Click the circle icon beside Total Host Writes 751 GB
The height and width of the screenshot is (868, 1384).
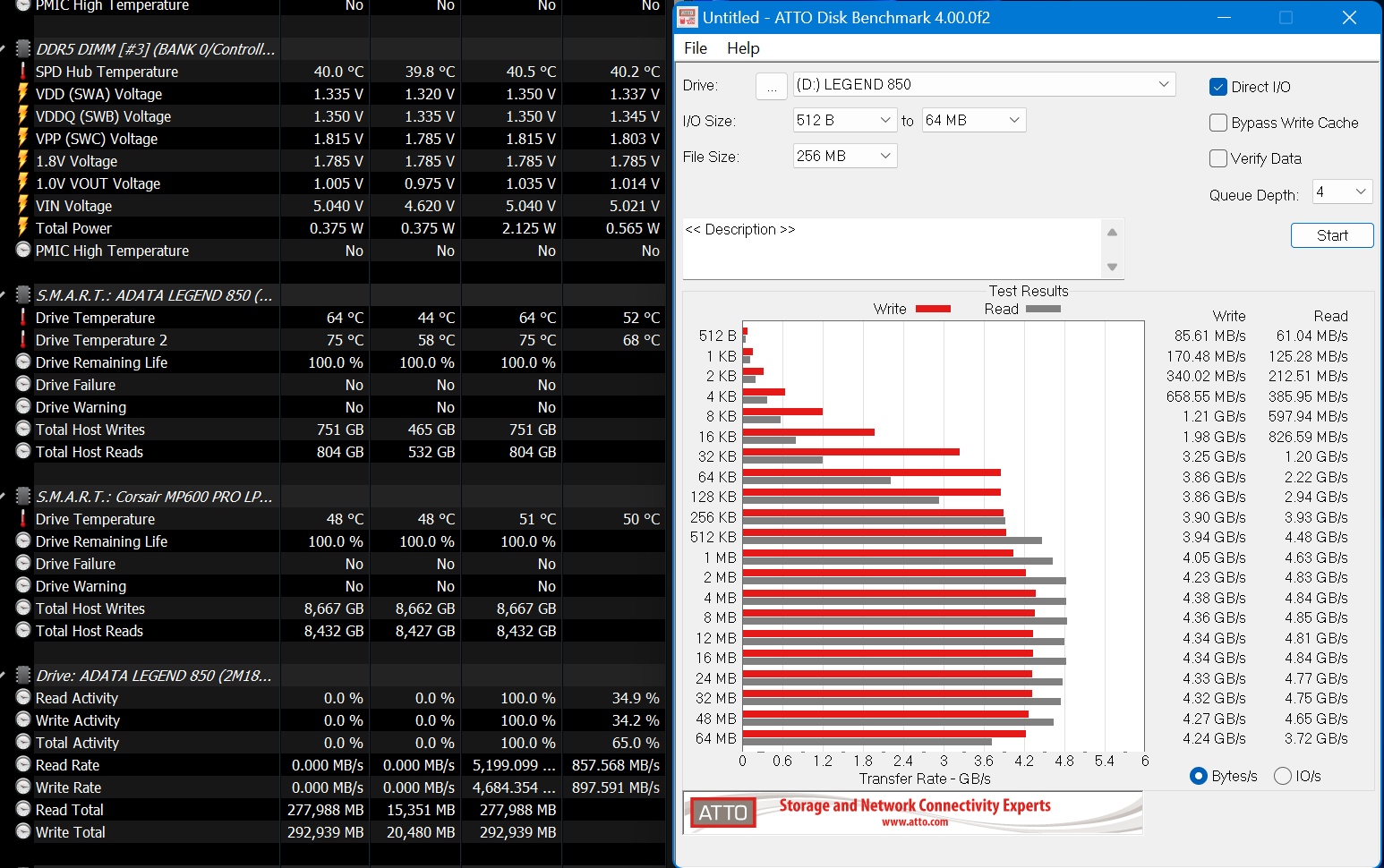23,429
